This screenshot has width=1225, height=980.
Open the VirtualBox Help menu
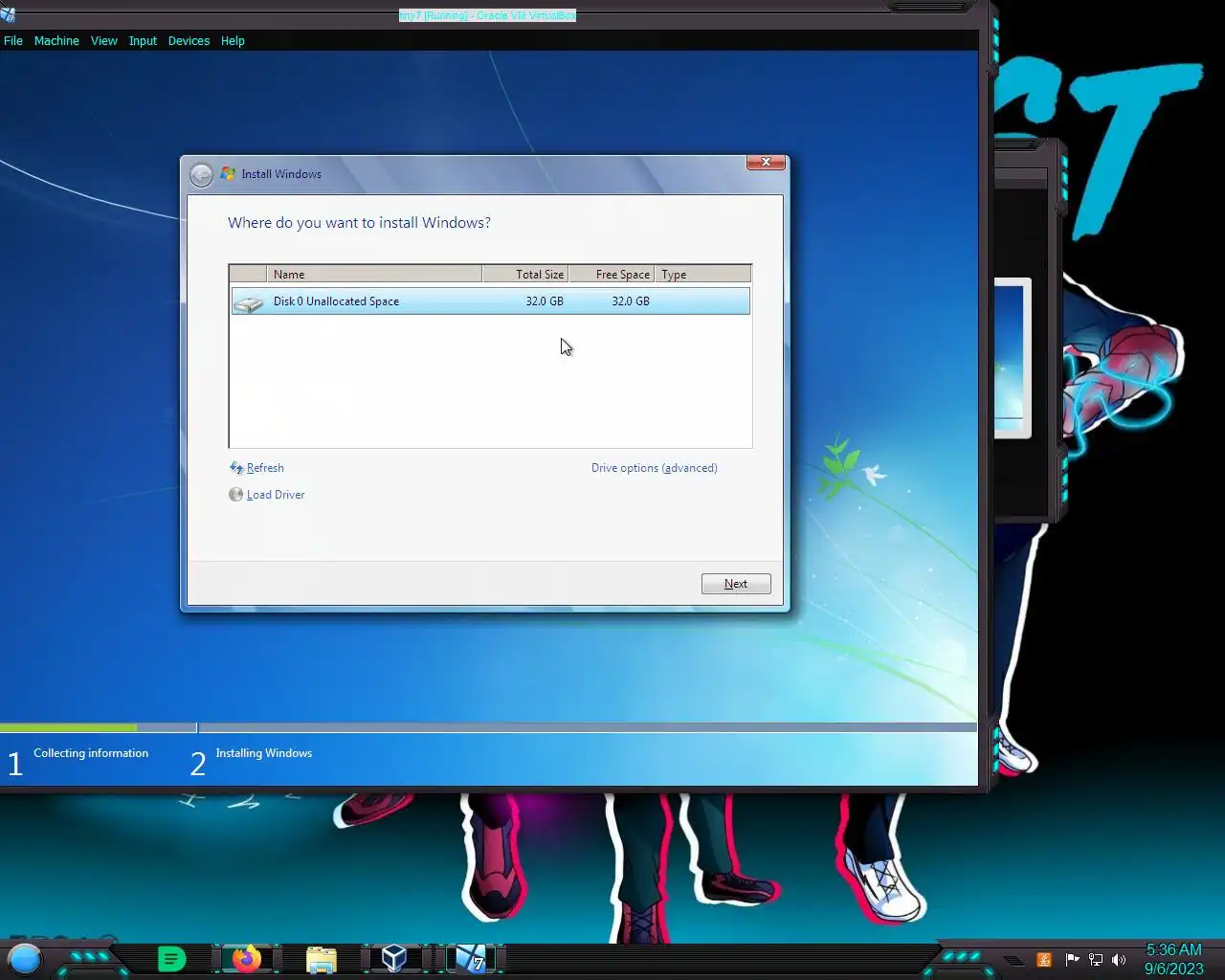pyautogui.click(x=233, y=41)
